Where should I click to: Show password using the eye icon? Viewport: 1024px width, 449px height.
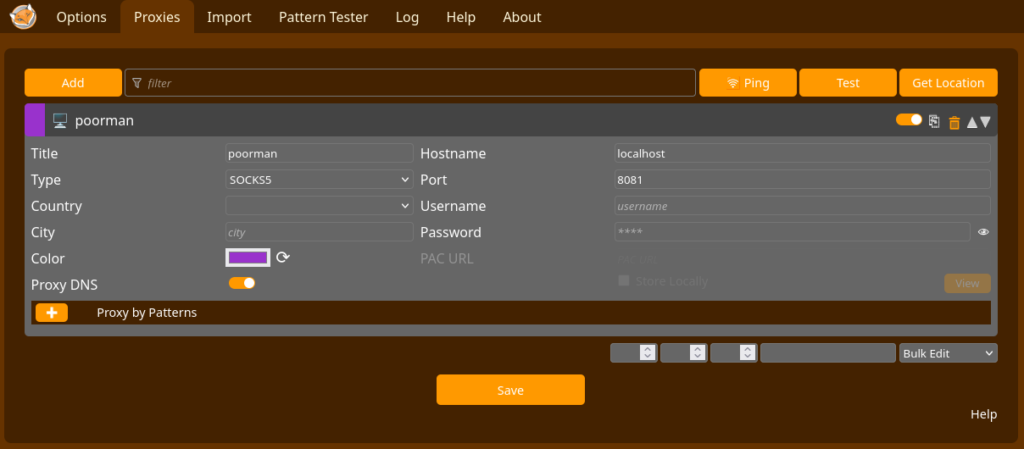click(983, 232)
